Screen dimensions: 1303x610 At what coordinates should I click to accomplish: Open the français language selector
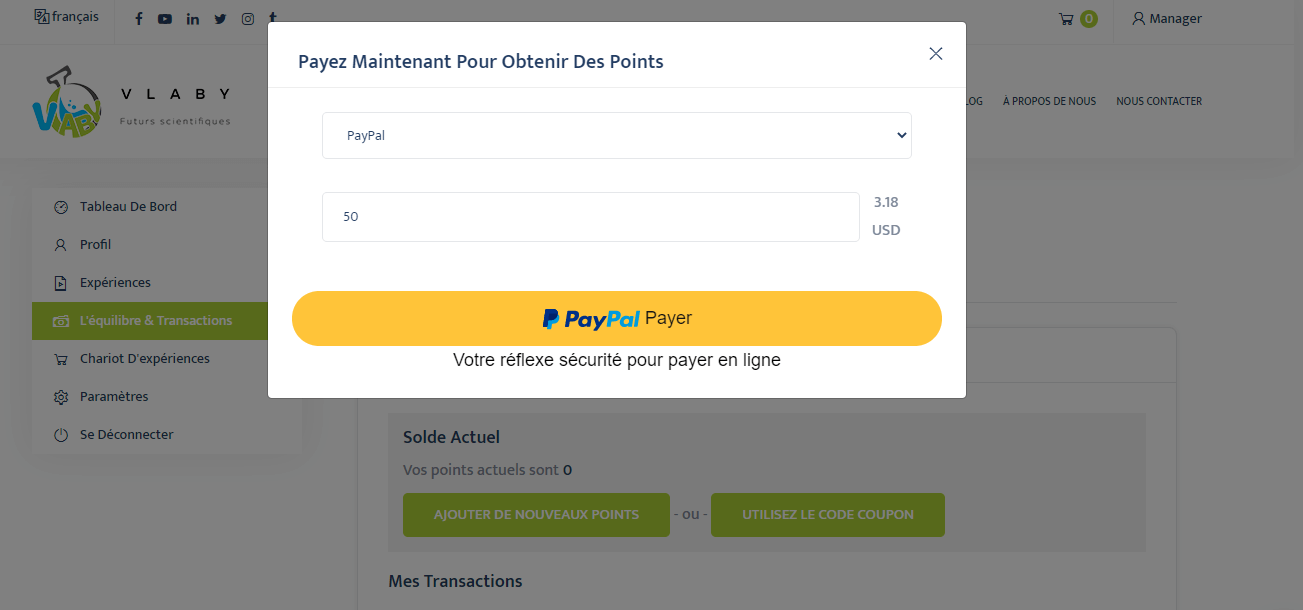click(66, 17)
